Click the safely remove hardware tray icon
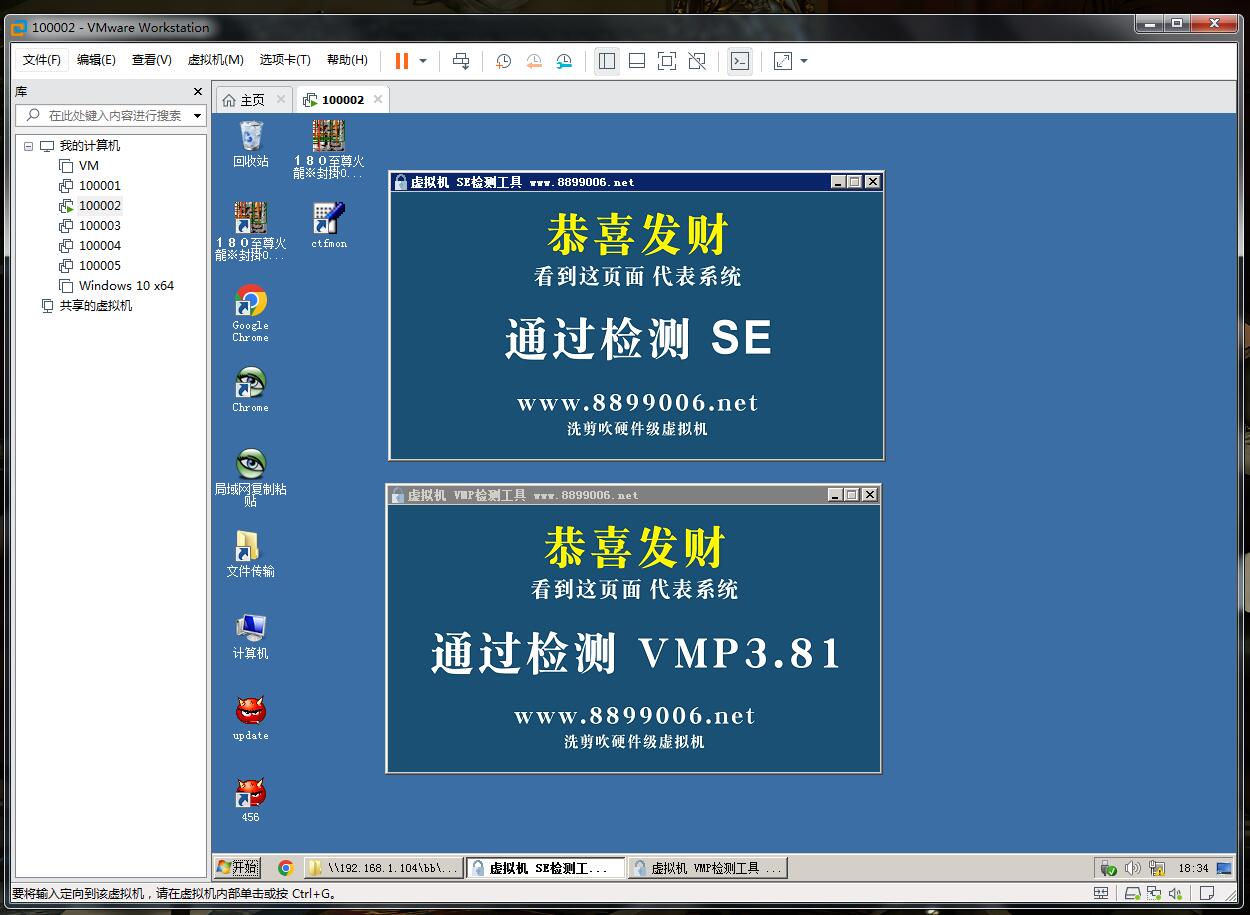This screenshot has height=915, width=1250. [1109, 868]
